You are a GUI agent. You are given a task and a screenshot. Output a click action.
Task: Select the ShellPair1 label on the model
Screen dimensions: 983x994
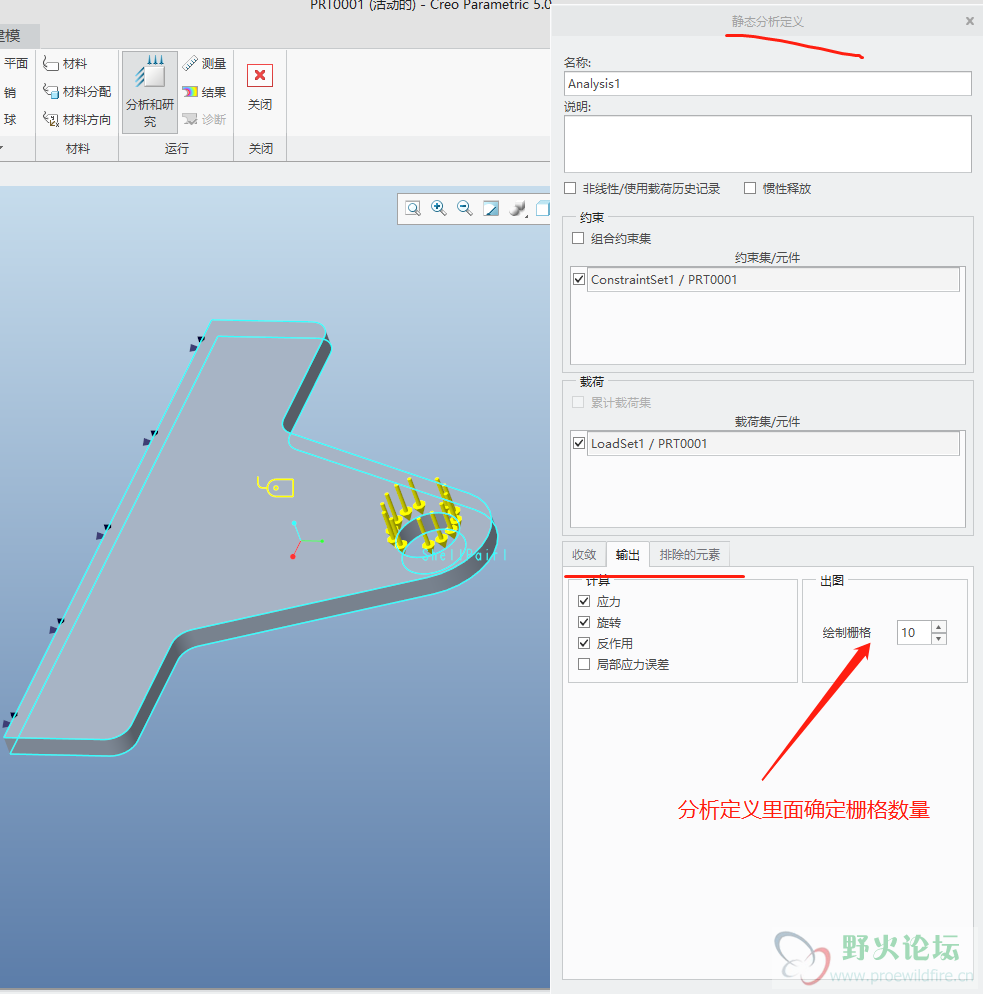(x=464, y=555)
